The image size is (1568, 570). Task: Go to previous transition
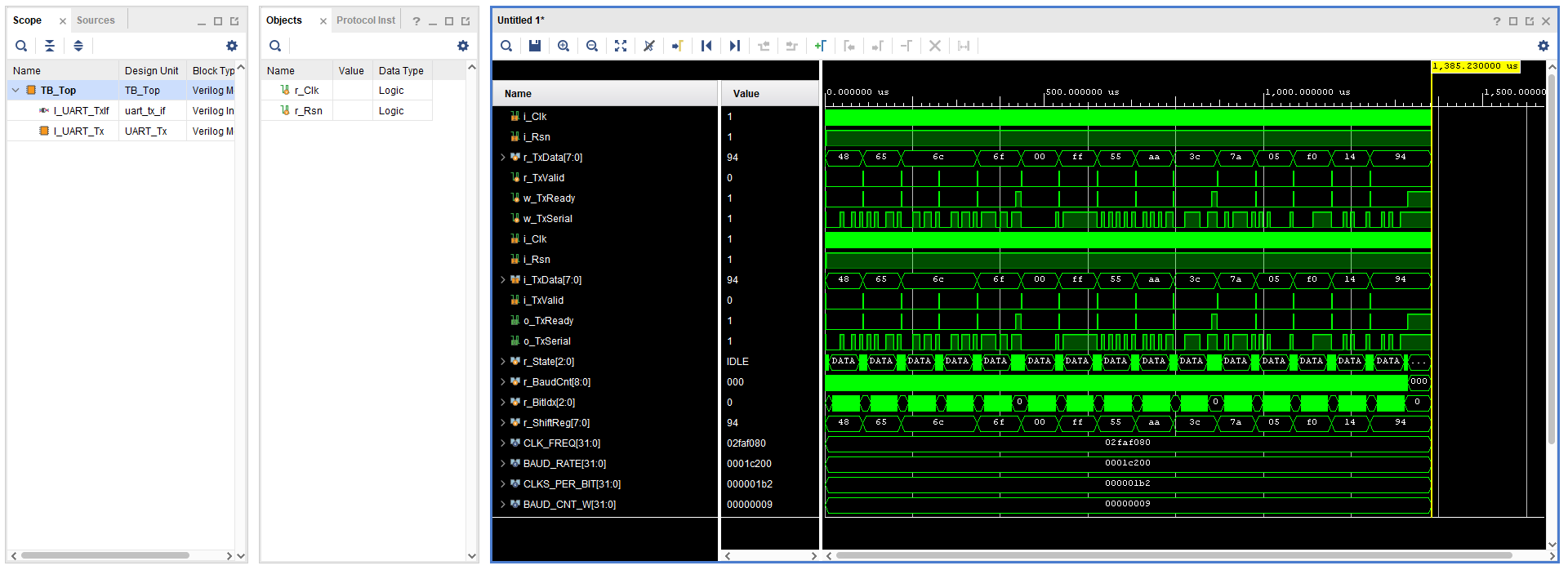(764, 46)
